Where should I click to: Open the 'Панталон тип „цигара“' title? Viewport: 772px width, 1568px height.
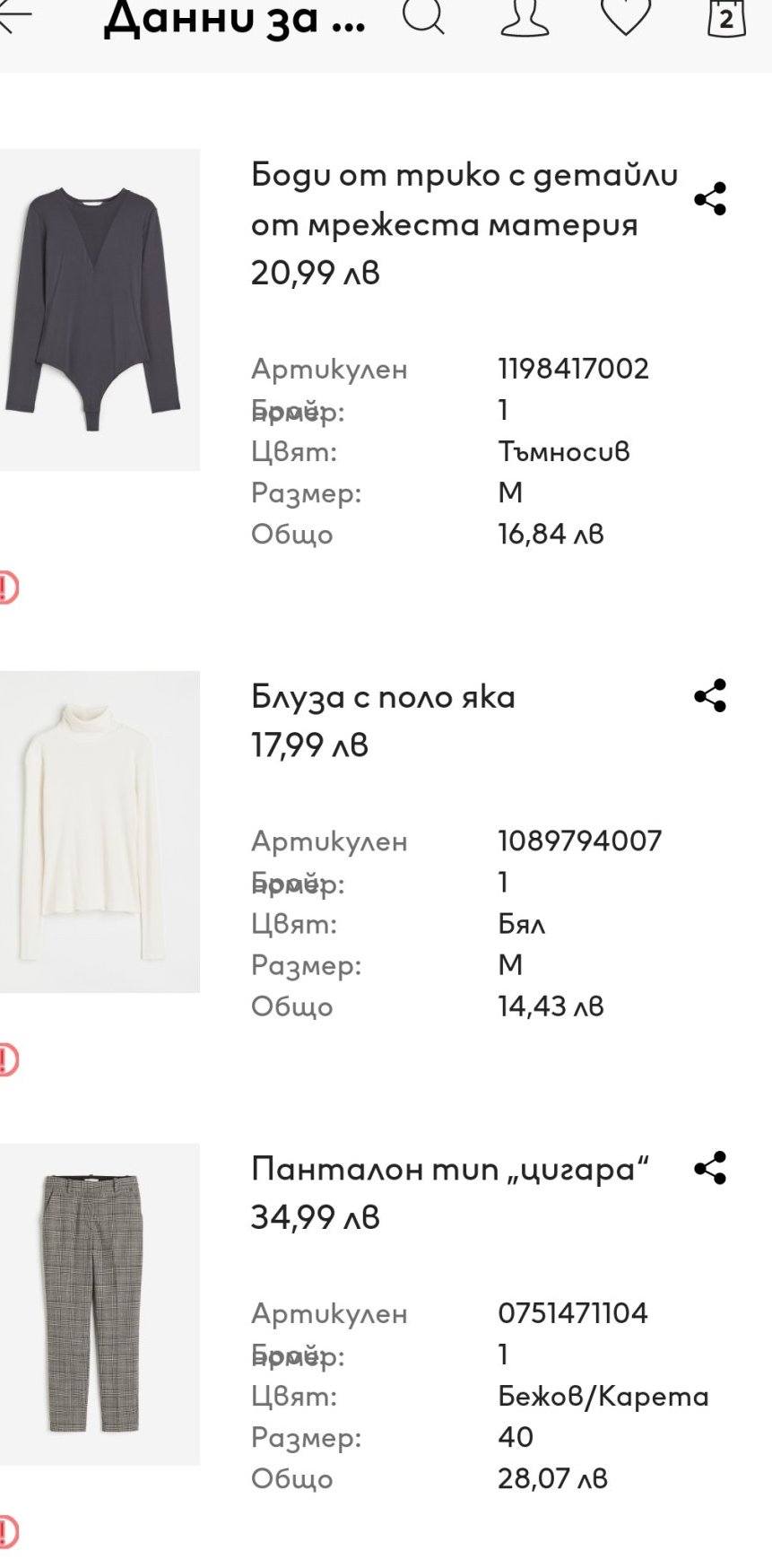tap(449, 1169)
